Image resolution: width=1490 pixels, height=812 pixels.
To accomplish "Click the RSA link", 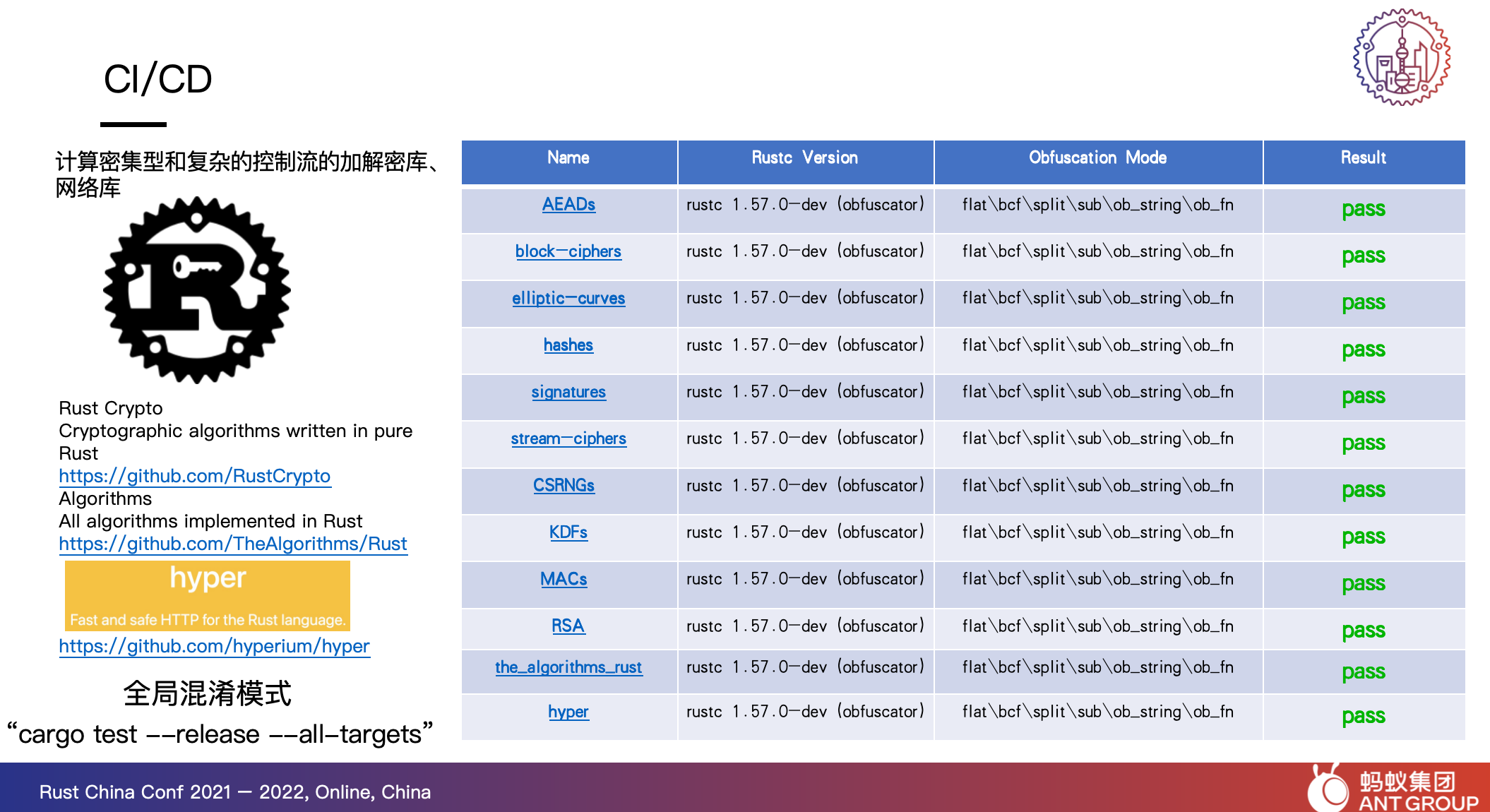I will 568,626.
